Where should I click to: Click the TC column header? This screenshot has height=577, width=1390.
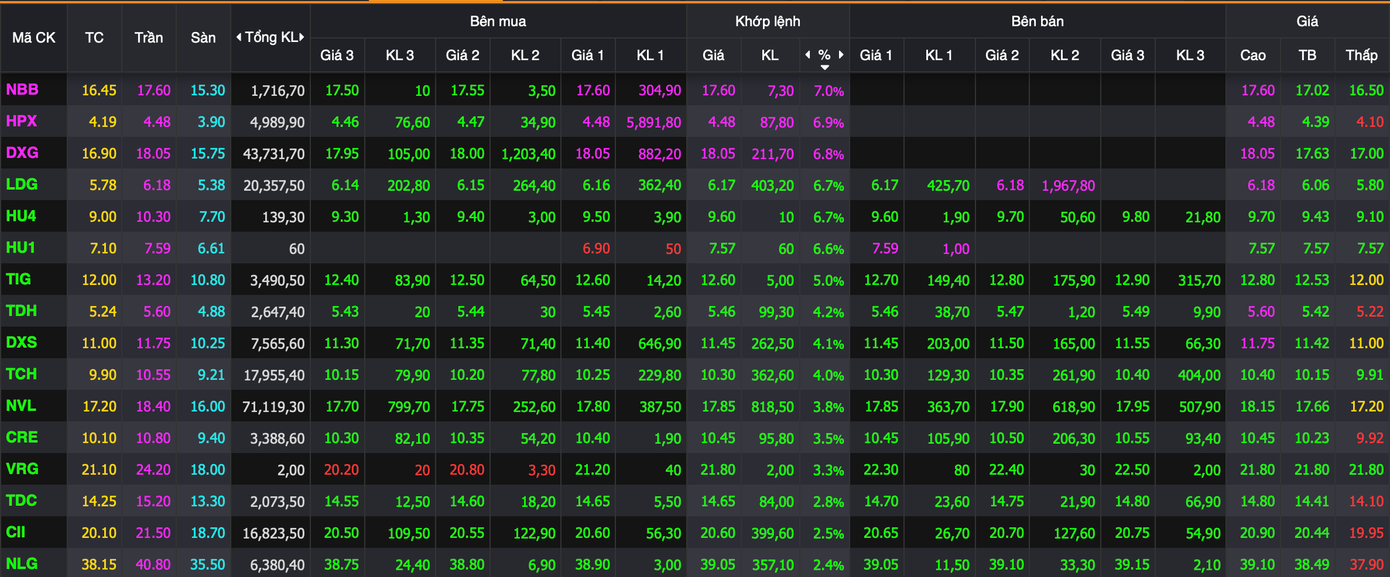pyautogui.click(x=94, y=37)
